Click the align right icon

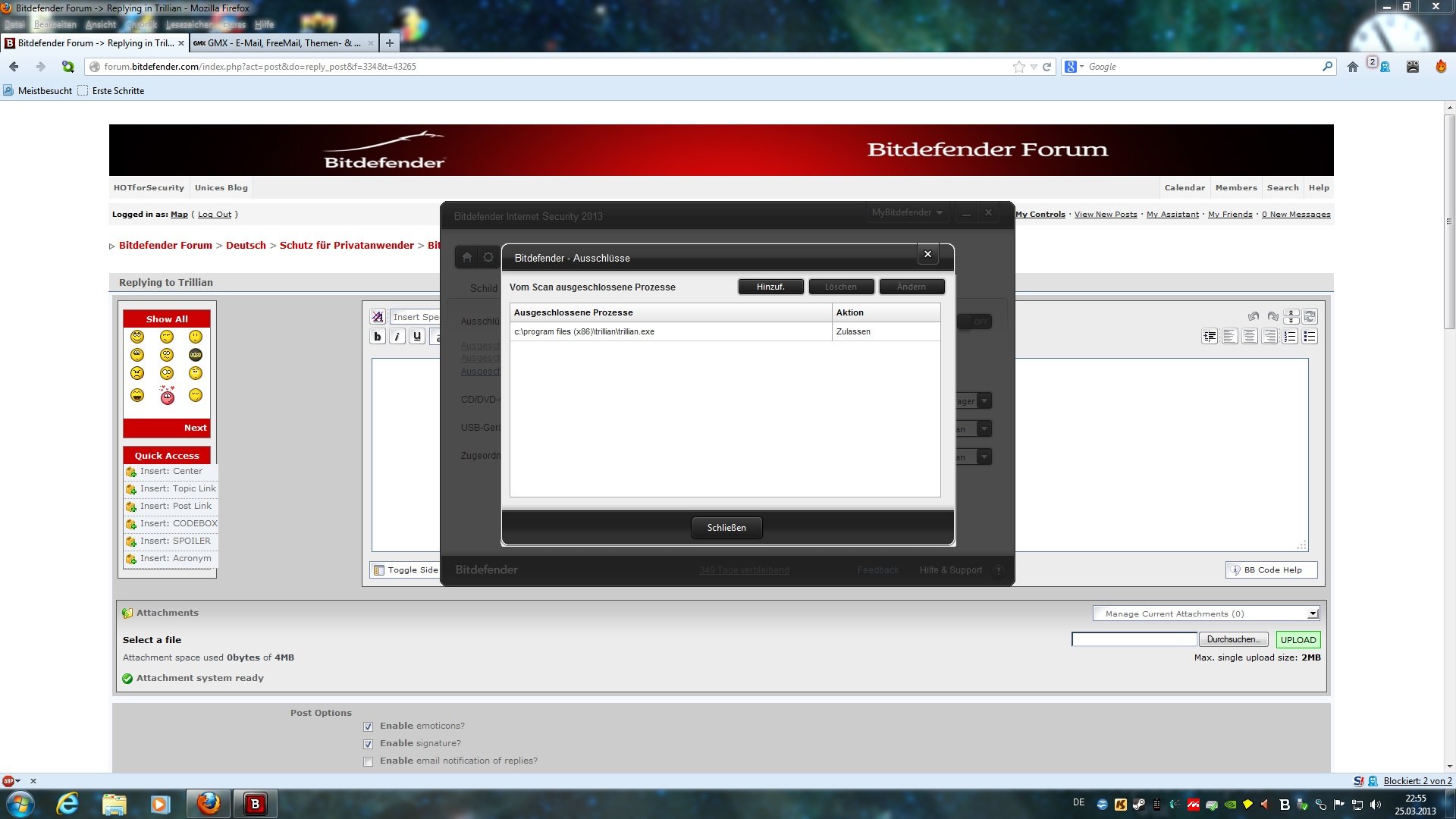point(1269,337)
